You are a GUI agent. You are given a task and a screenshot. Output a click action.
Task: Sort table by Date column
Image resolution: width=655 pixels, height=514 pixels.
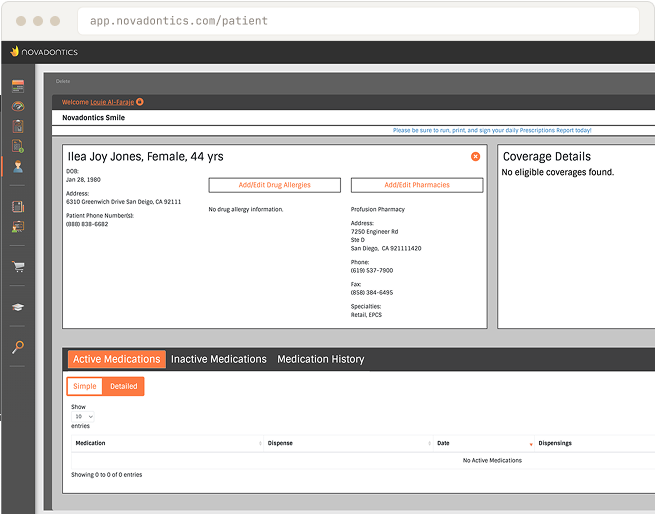point(484,443)
